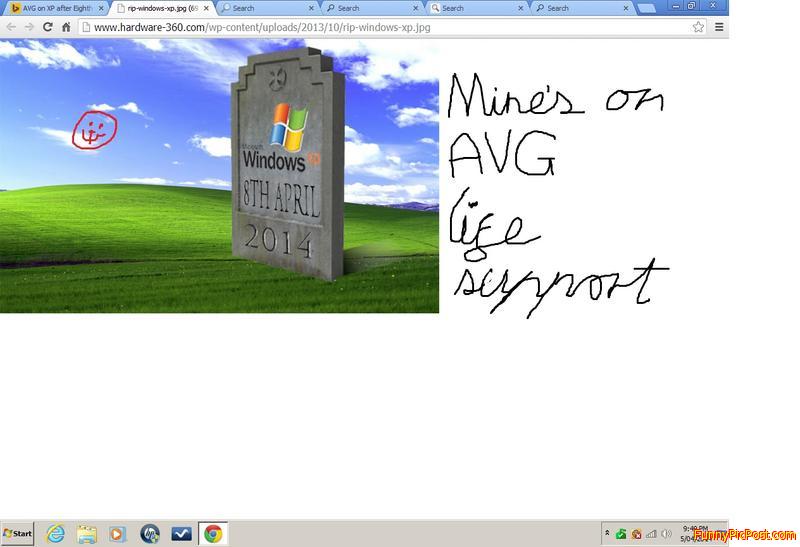
Task: Go back to the previous page
Action: 11,27
